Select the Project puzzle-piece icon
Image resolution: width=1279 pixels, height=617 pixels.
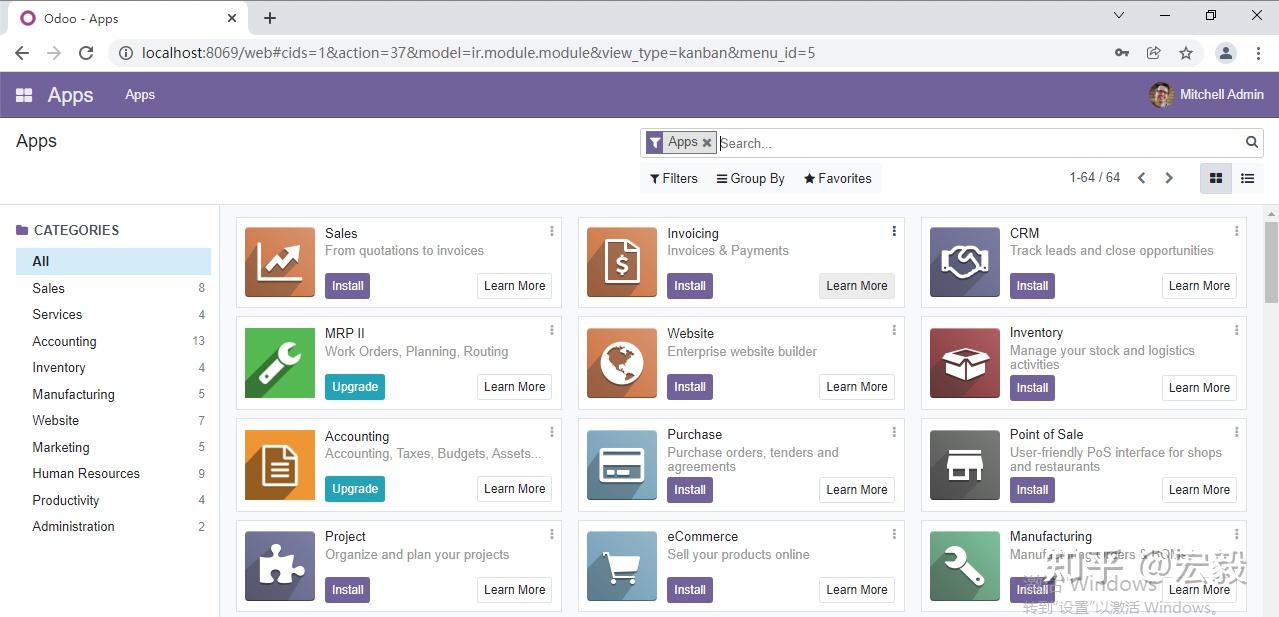[x=279, y=566]
